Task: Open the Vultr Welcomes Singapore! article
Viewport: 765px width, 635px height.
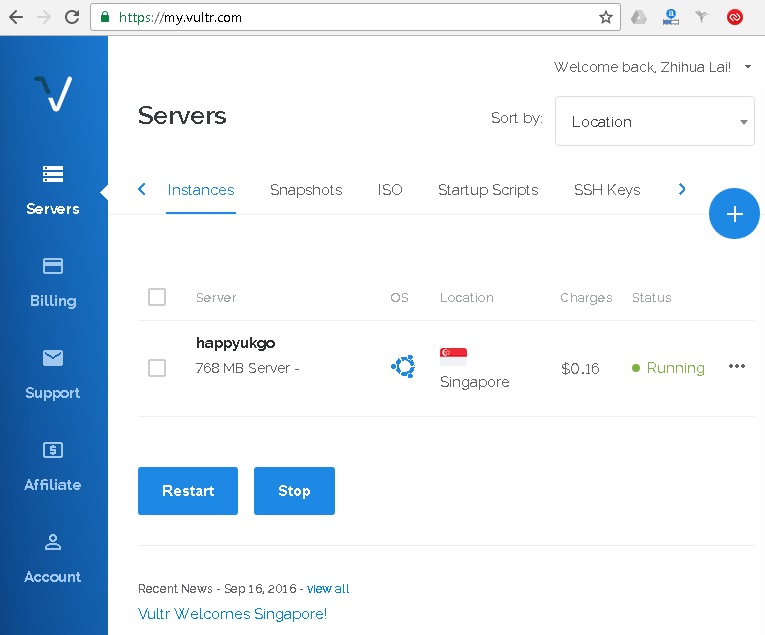Action: [232, 614]
